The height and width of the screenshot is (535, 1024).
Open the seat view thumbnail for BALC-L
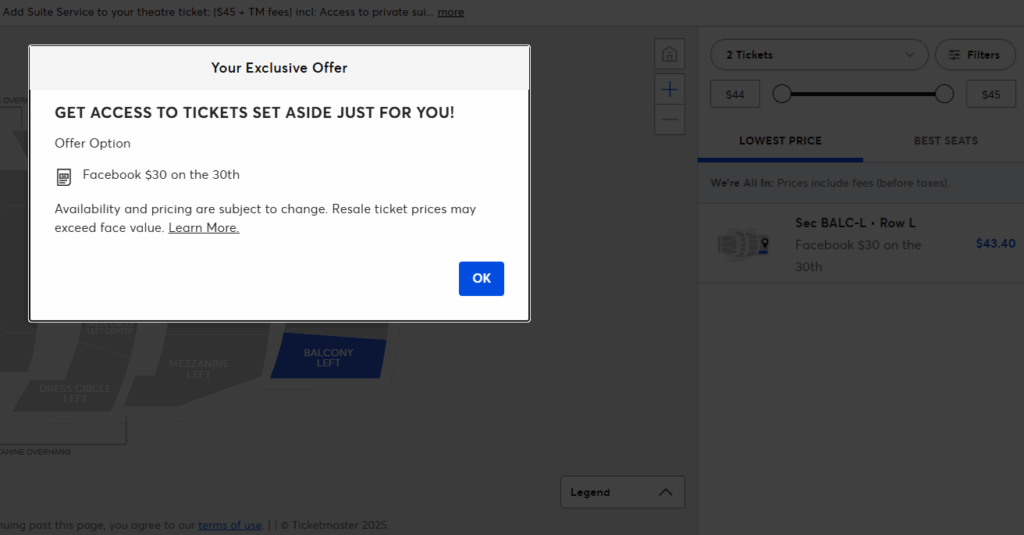coord(744,244)
